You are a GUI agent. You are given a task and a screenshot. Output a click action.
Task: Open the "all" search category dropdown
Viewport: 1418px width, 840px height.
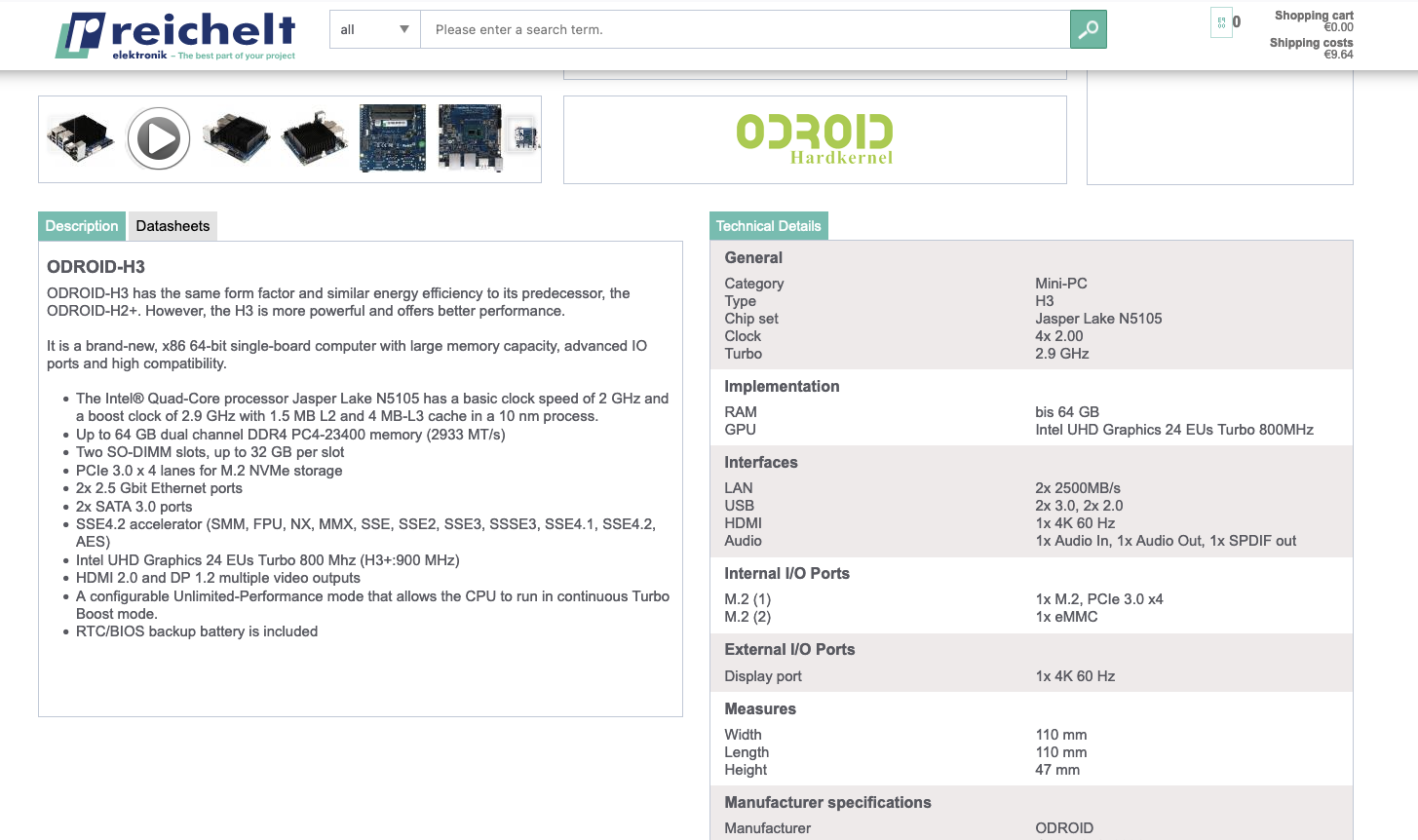[x=375, y=29]
